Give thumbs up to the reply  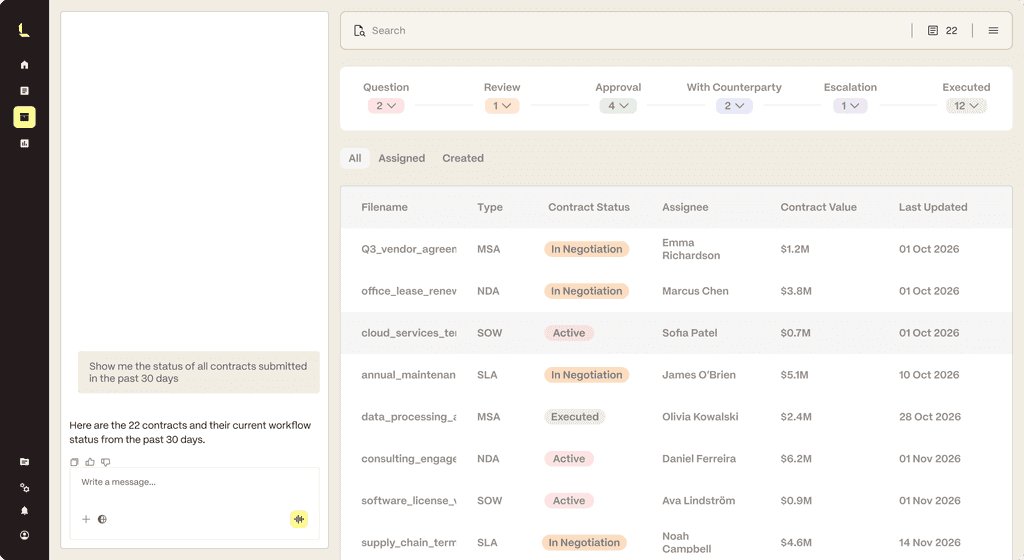coord(89,462)
